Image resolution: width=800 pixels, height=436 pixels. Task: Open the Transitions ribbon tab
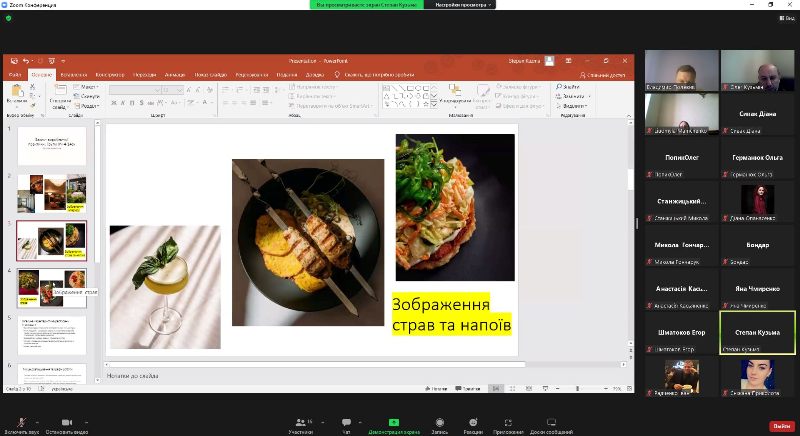coord(145,75)
